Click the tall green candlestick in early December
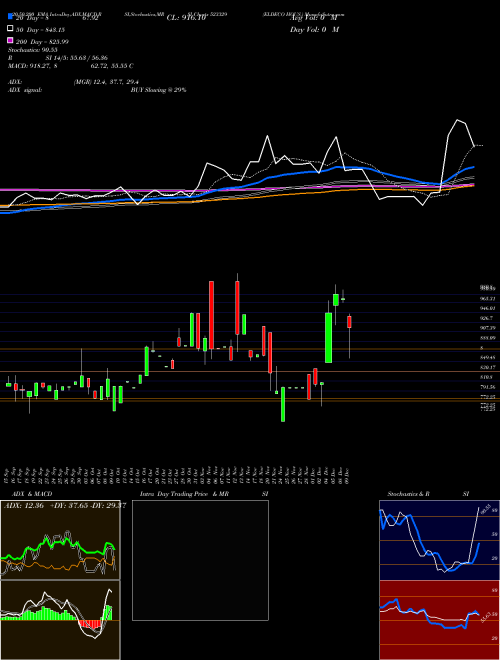This screenshot has height=660, width=500. coord(328,338)
